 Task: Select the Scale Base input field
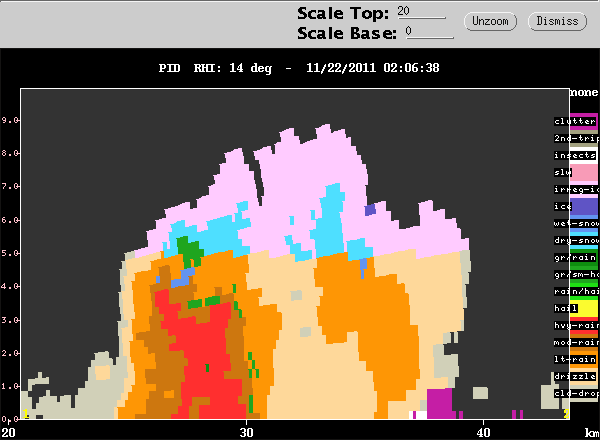(429, 31)
